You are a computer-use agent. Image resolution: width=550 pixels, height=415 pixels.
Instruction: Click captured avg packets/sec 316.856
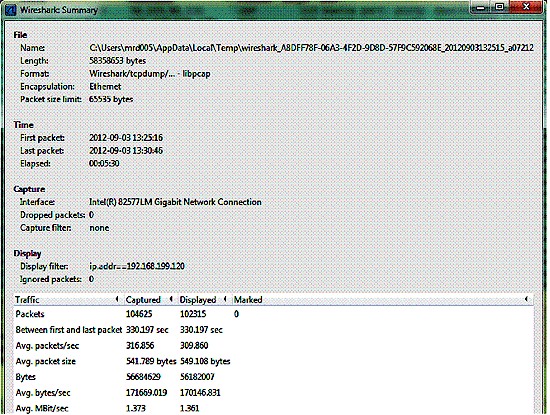(140, 346)
